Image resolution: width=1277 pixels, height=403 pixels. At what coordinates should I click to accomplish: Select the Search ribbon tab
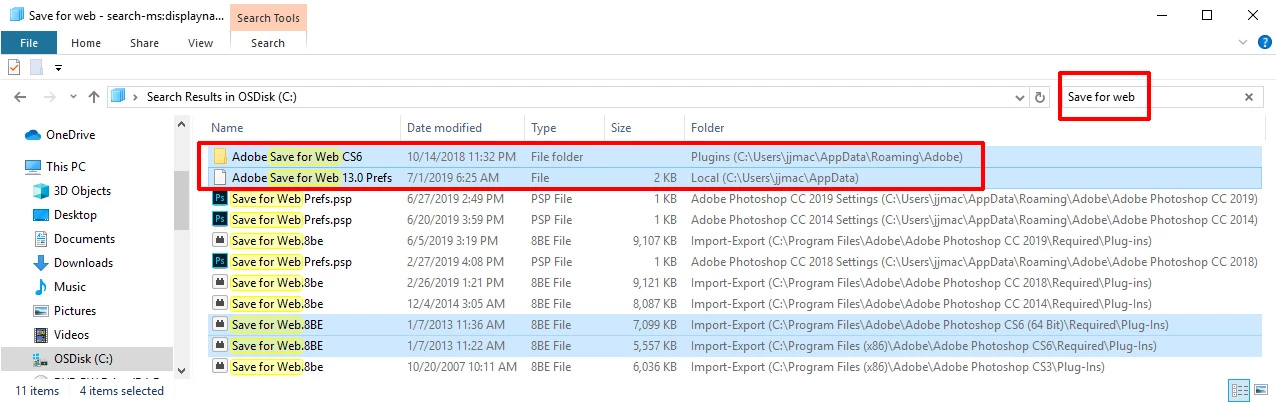(x=268, y=43)
